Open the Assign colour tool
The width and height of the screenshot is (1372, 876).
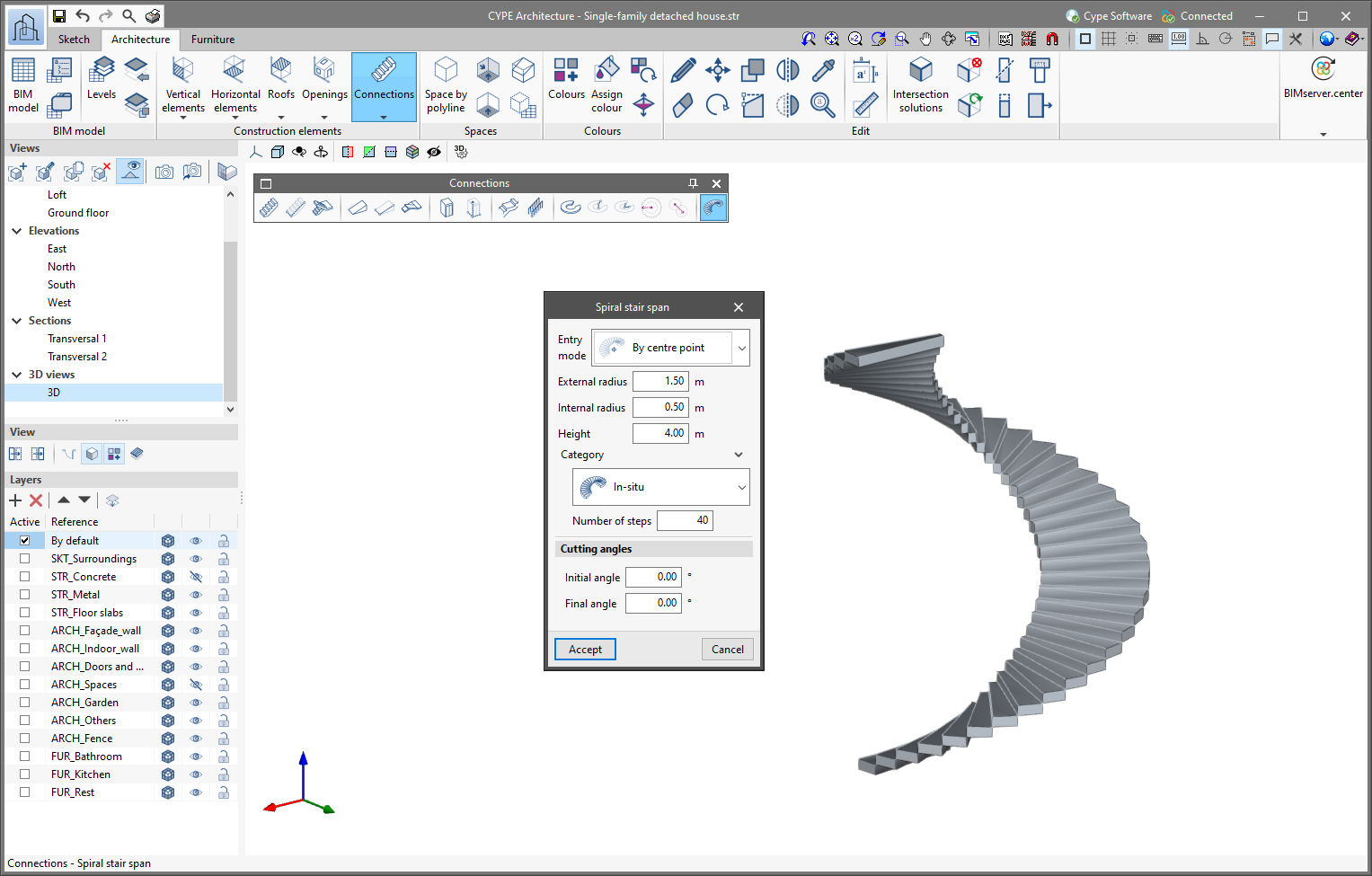pyautogui.click(x=606, y=85)
